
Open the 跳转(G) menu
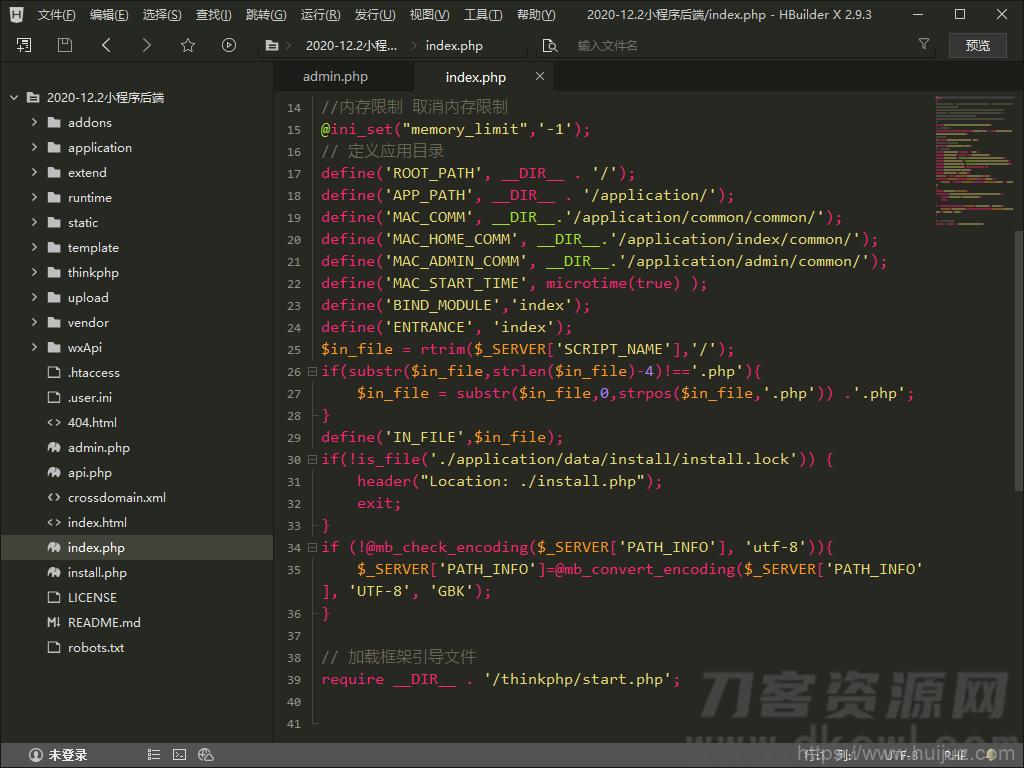click(266, 14)
